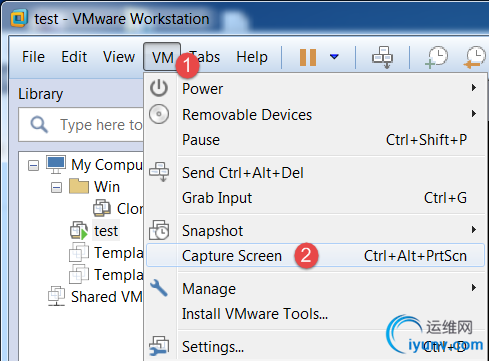Open the Help menu
Image resolution: width=489 pixels, height=361 pixels.
252,57
